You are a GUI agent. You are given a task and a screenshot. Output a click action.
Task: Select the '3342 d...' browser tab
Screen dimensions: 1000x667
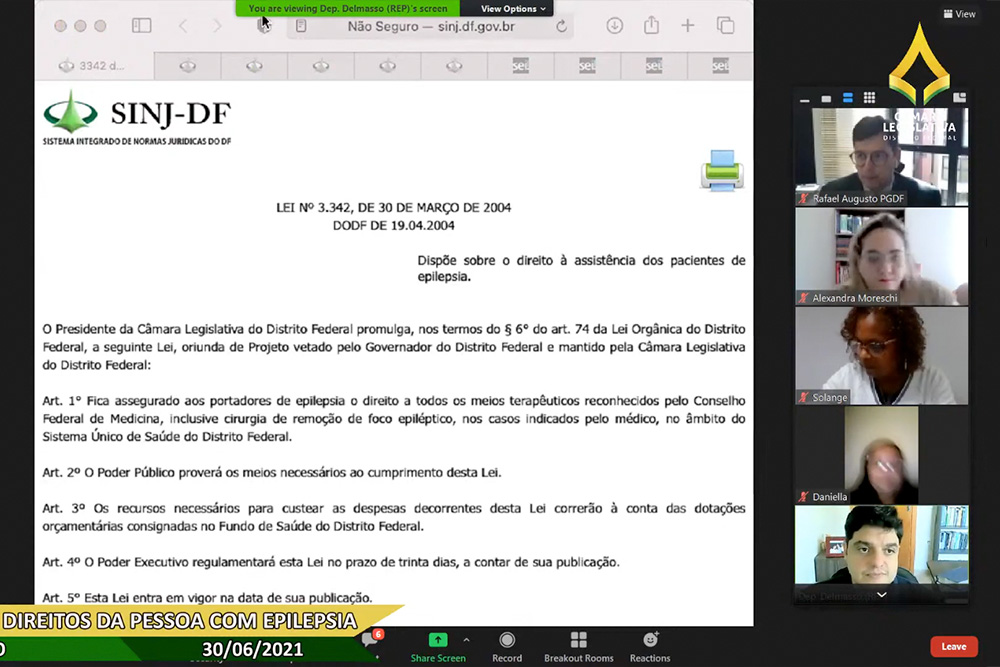coord(95,66)
